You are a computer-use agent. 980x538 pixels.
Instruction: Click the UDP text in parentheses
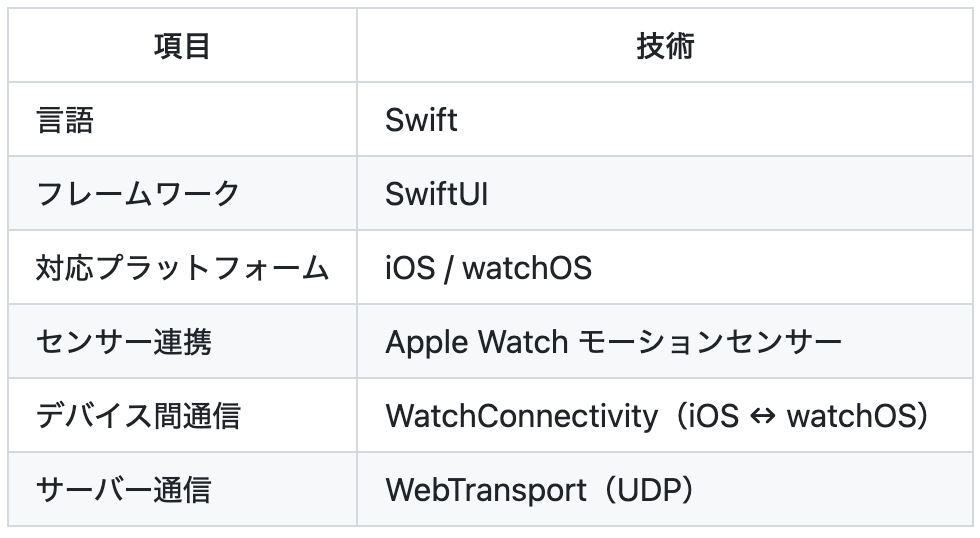[x=649, y=490]
